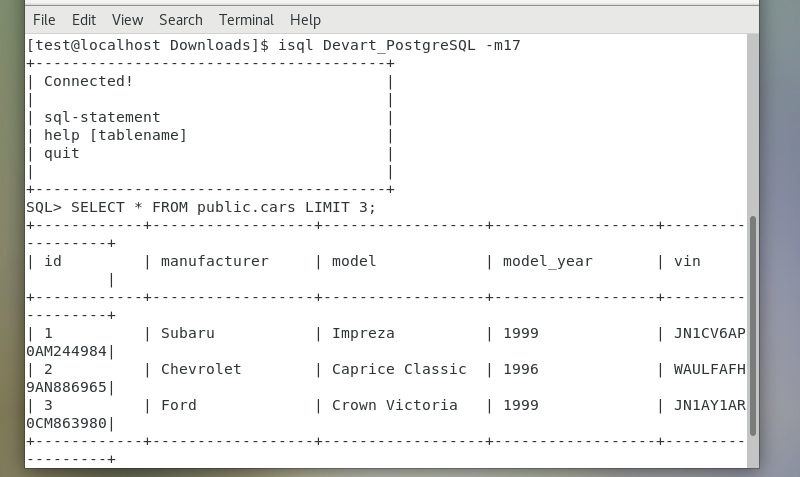The height and width of the screenshot is (477, 800).
Task: Click the wrapped '0CM863980' vin text
Action: pyautogui.click(x=66, y=423)
